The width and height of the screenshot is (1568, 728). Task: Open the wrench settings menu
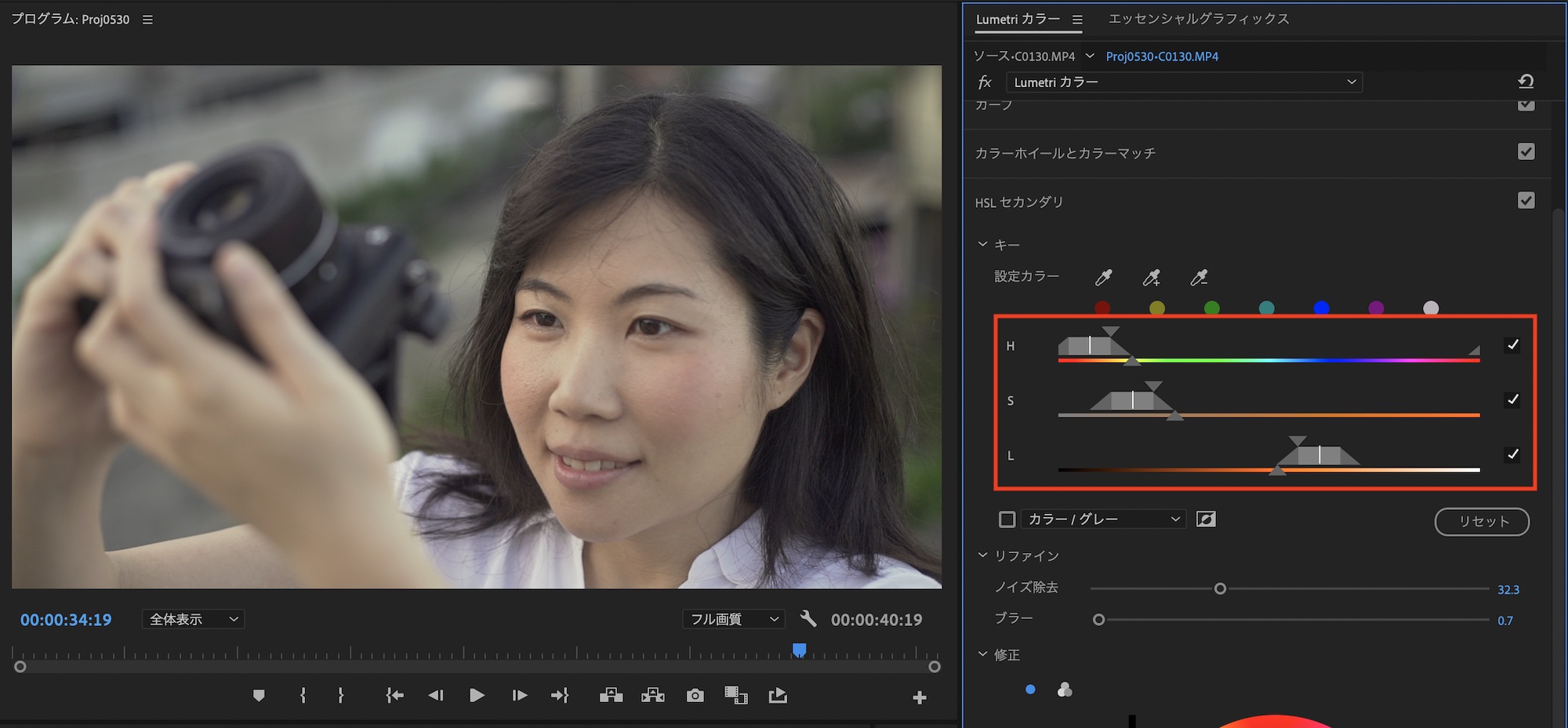(808, 619)
